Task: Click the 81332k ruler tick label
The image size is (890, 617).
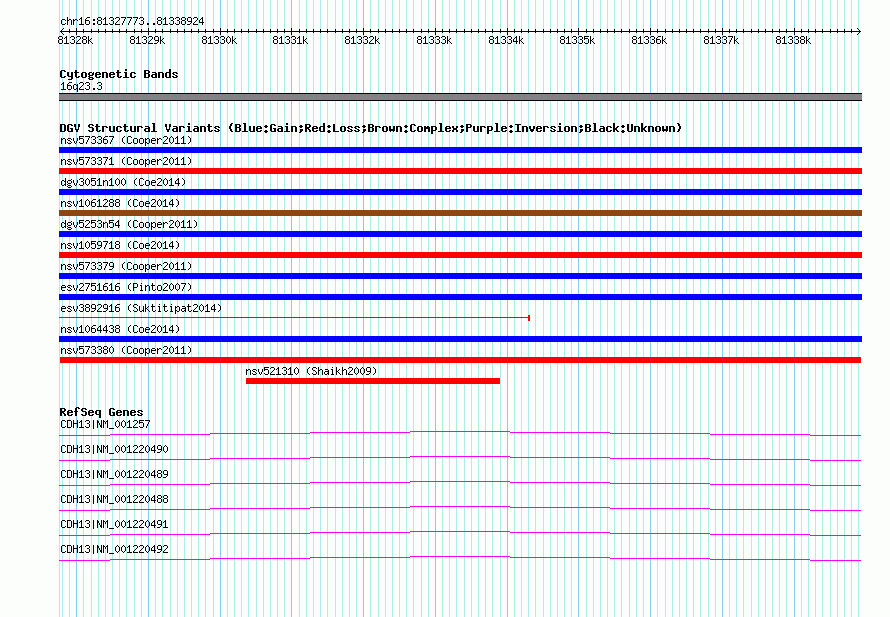Action: tap(362, 40)
